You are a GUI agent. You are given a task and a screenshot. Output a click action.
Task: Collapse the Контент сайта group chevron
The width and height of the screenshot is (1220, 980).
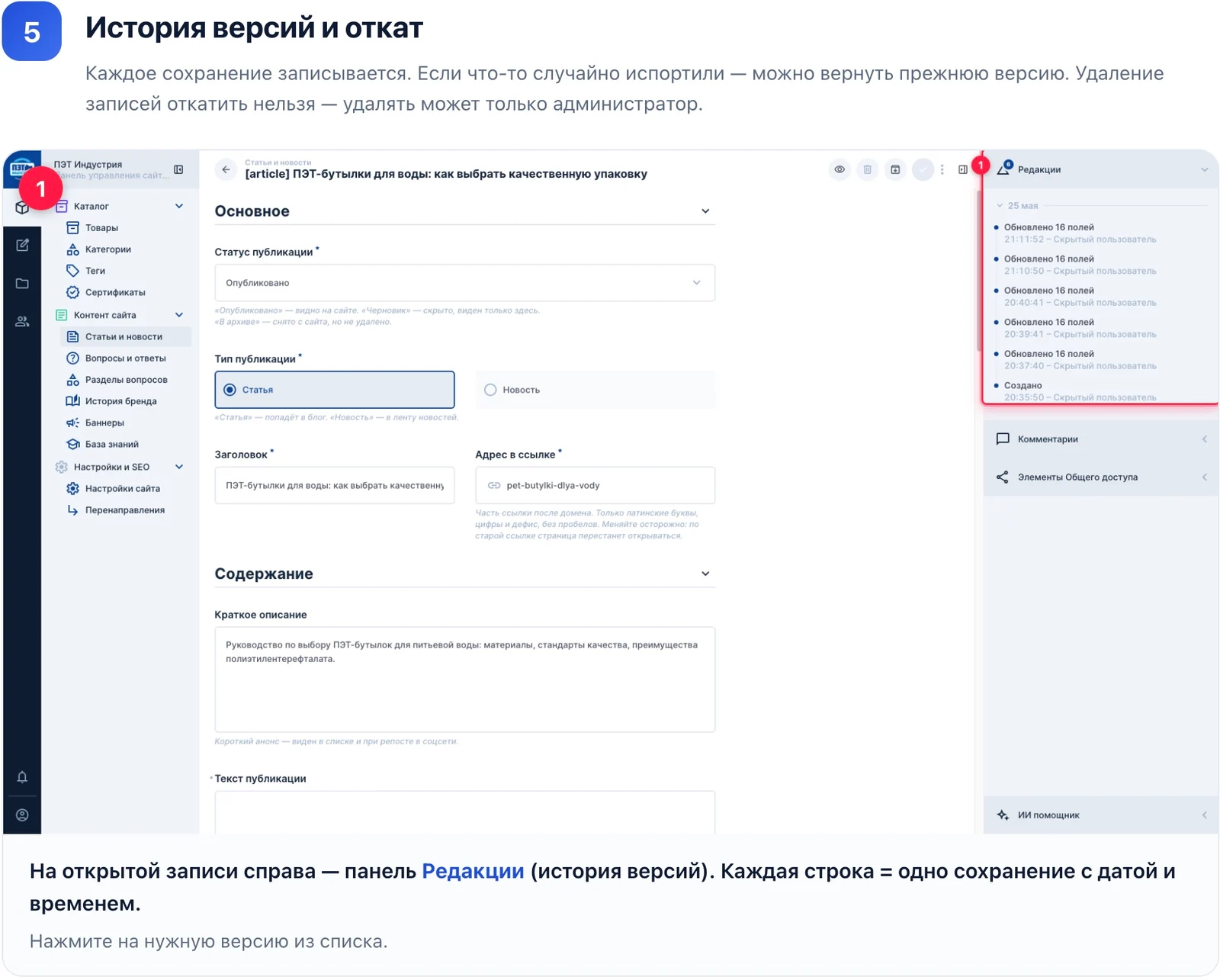click(x=179, y=315)
